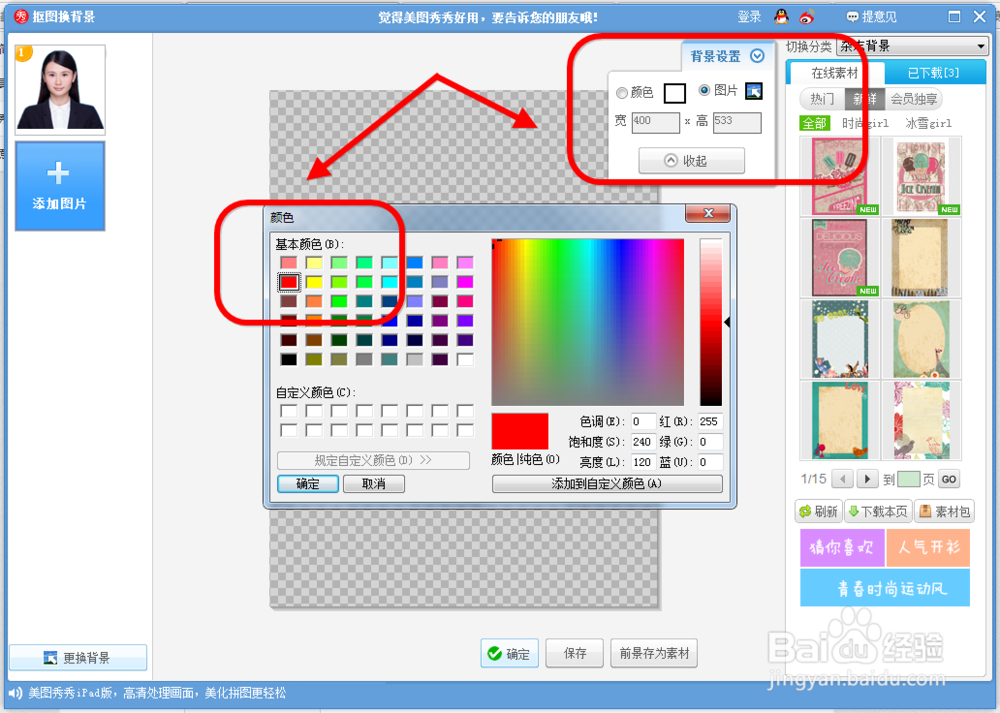Maximize the 抠图换背景 window
The image size is (1000, 713).
pyautogui.click(x=954, y=17)
